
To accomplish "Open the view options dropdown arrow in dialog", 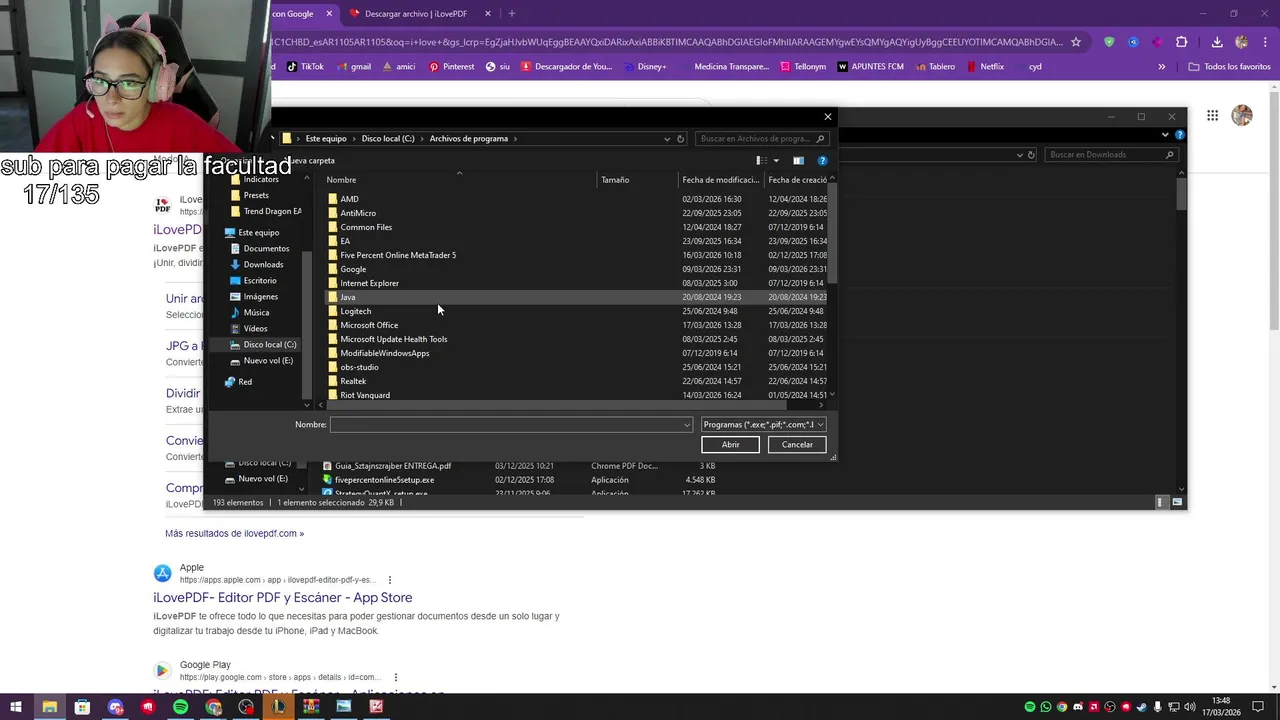I will 776,160.
